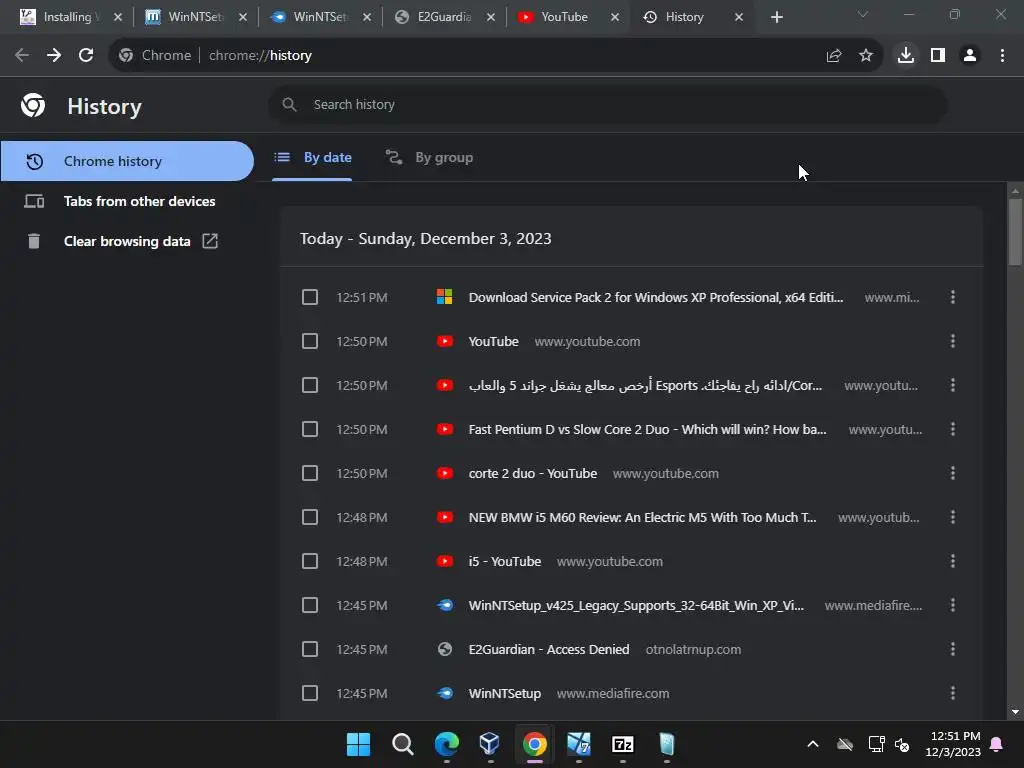Screen dimensions: 1024x768
Task: Check the WinNTSetup_v425_Legacy entry checkbox
Action: [x=310, y=605]
